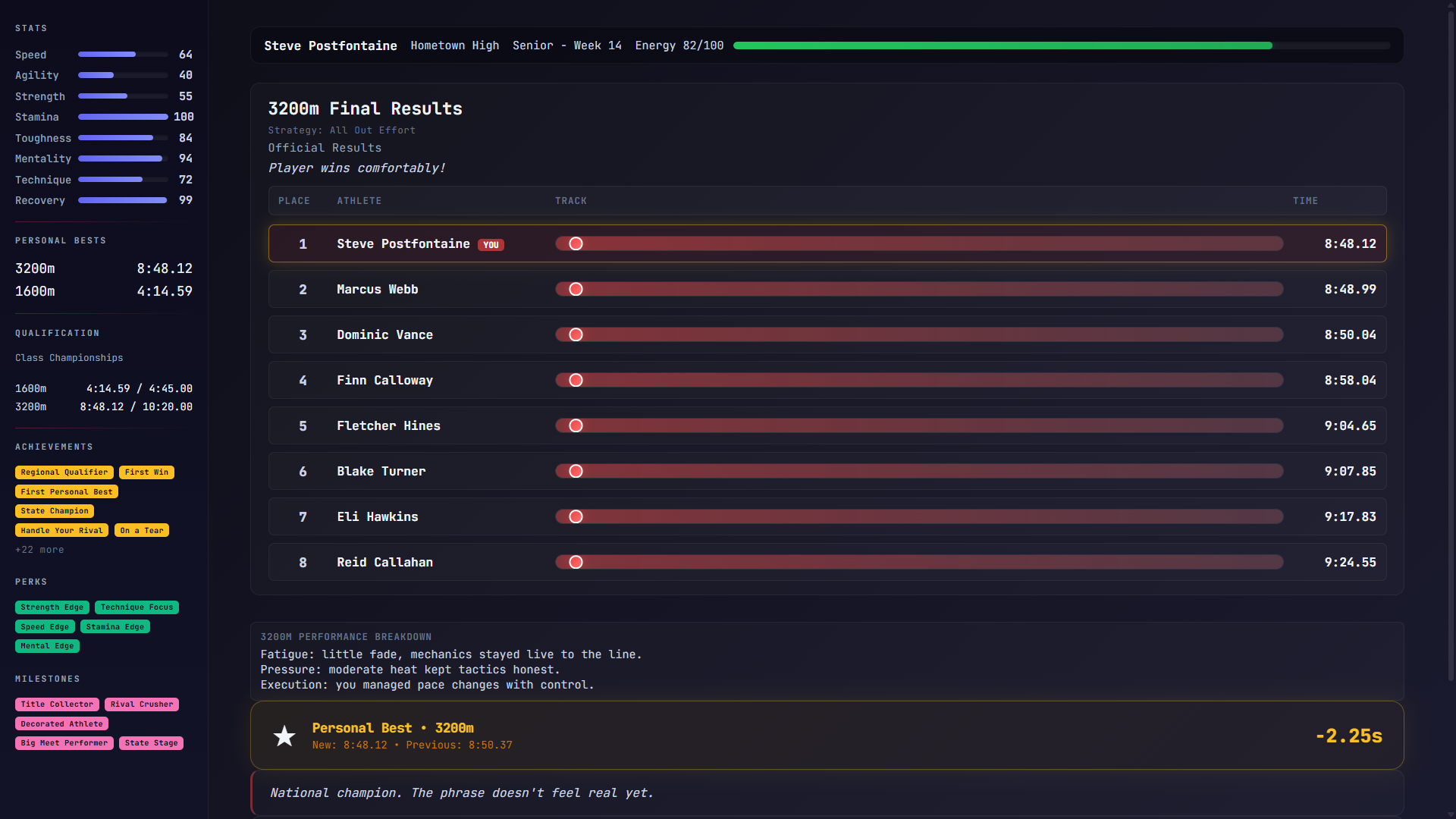Viewport: 1456px width, 819px height.
Task: Expand the +22 more achievements list
Action: 39,550
